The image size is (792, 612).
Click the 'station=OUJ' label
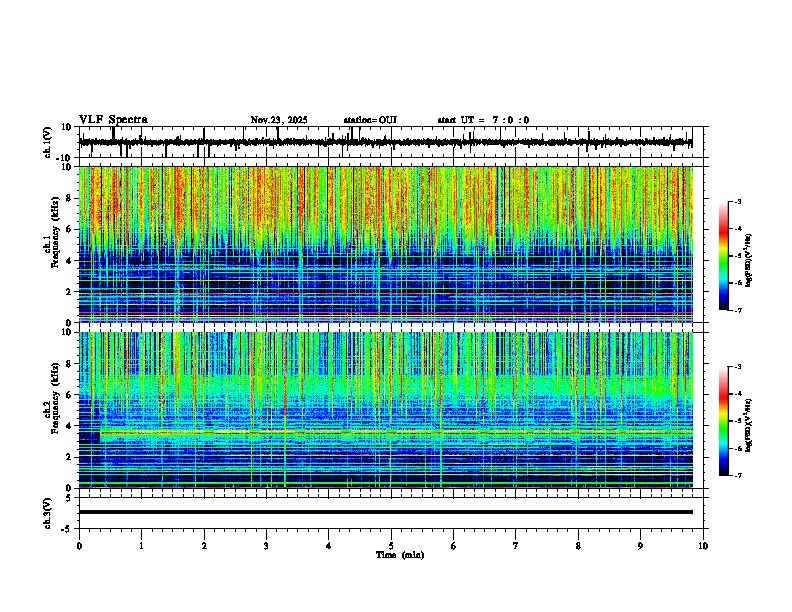(x=370, y=120)
